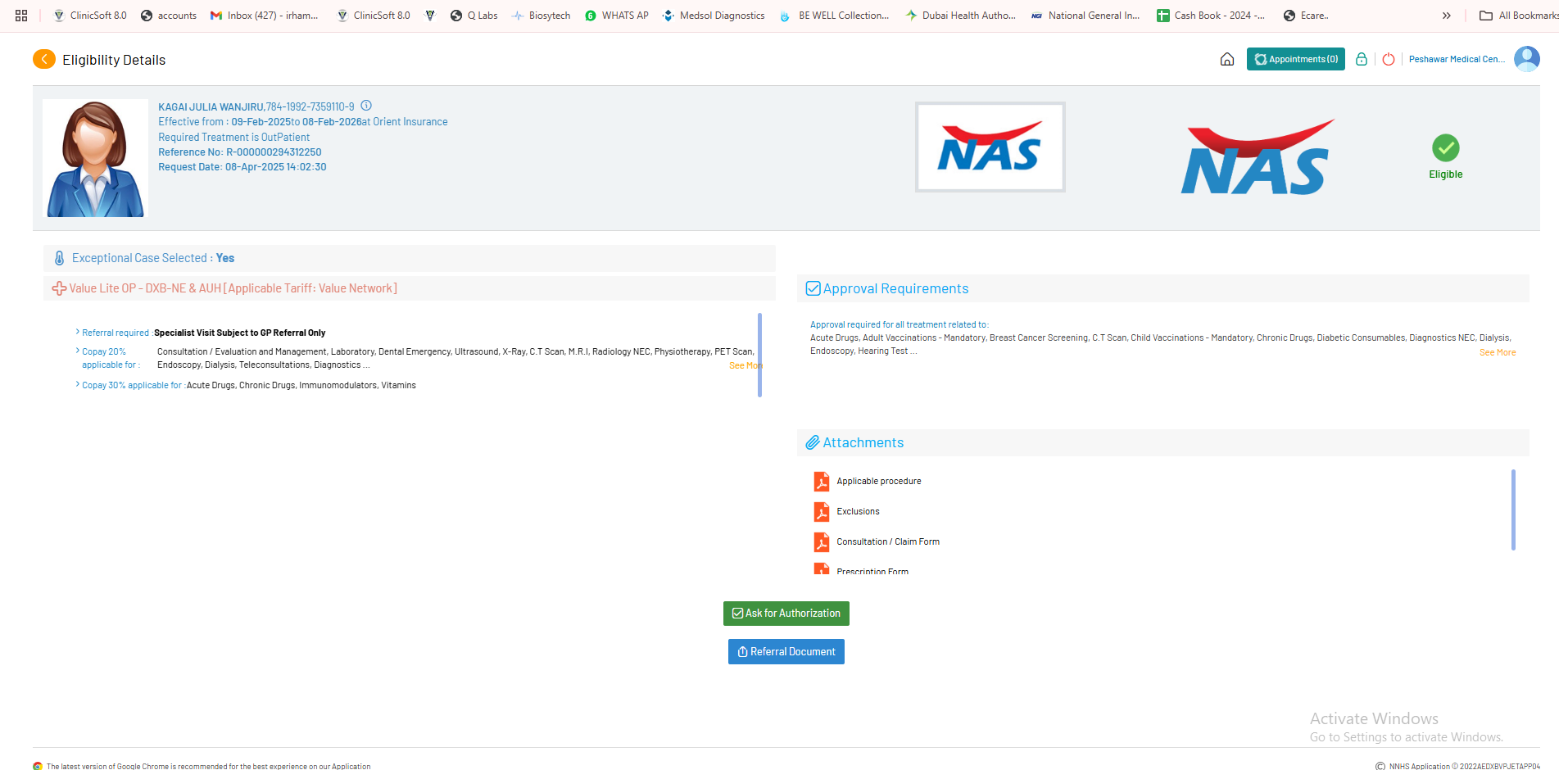Click Ask for Authorization button
The height and width of the screenshot is (770, 1568).
click(x=786, y=614)
